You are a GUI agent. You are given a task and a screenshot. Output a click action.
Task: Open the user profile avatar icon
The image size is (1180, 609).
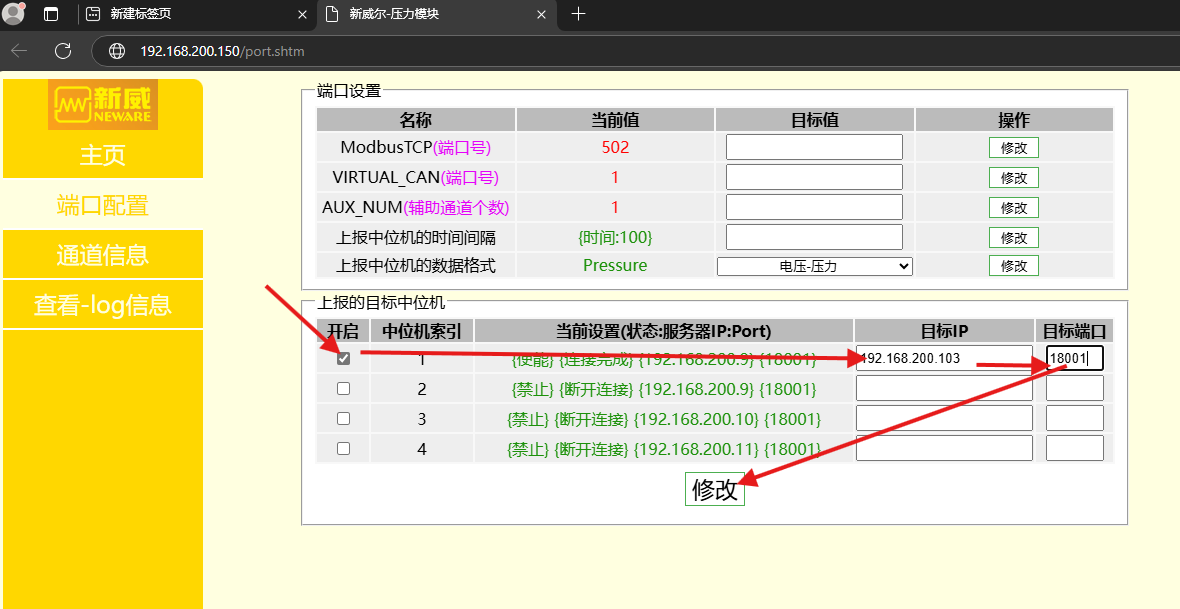click(x=14, y=14)
